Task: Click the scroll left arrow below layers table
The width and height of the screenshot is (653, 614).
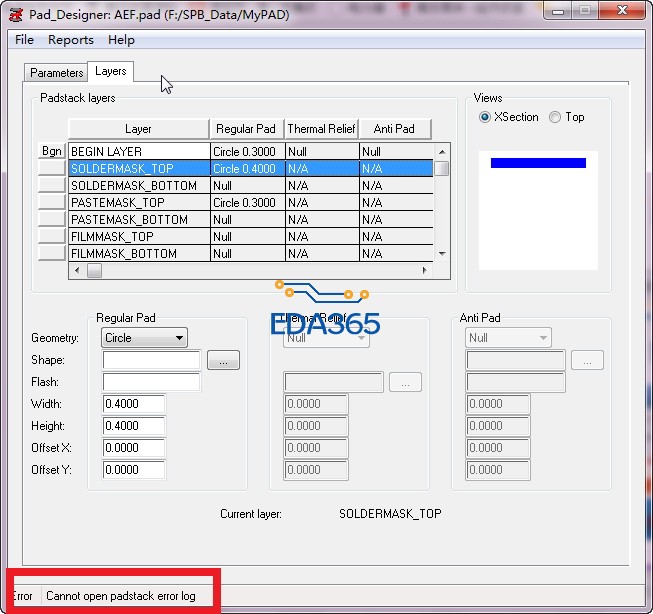Action: [x=77, y=270]
